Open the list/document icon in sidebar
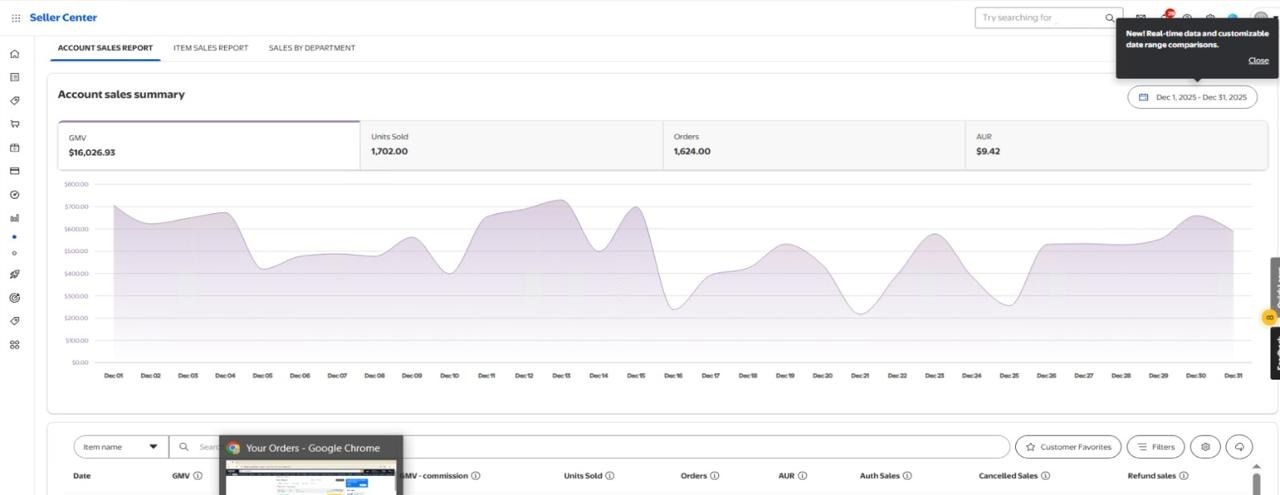 [x=14, y=77]
